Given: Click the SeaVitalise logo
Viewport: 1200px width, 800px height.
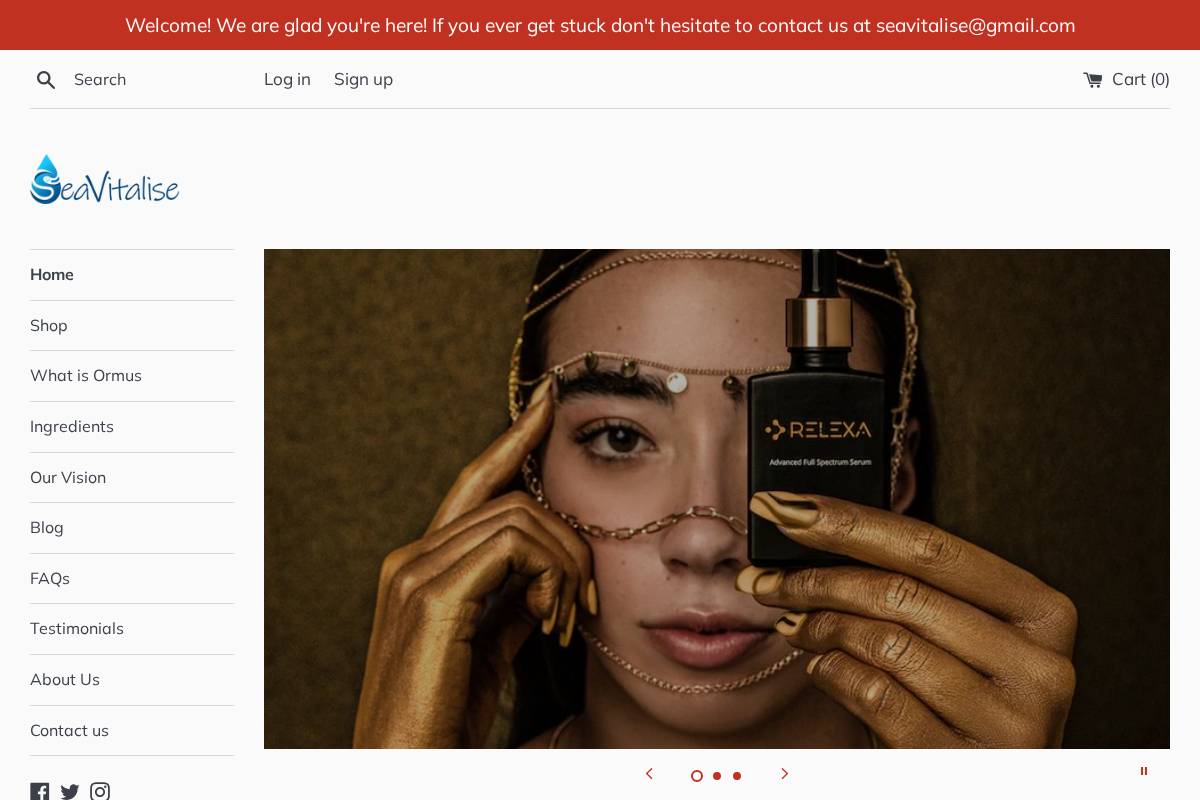Looking at the screenshot, I should point(105,179).
